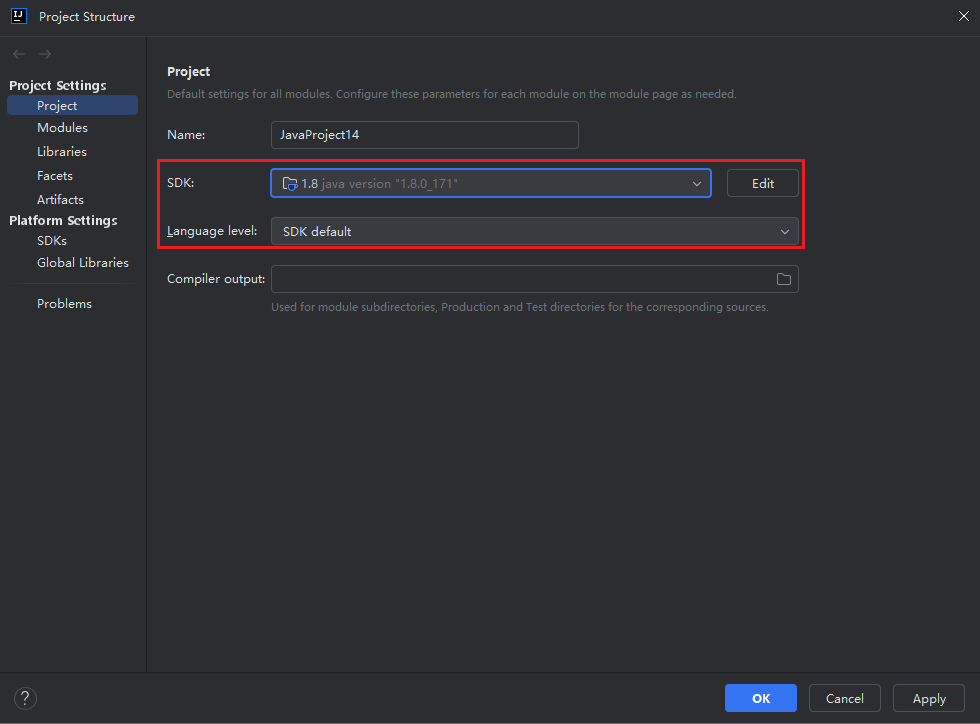Open Artifacts settings page
This screenshot has width=980, height=724.
click(60, 200)
